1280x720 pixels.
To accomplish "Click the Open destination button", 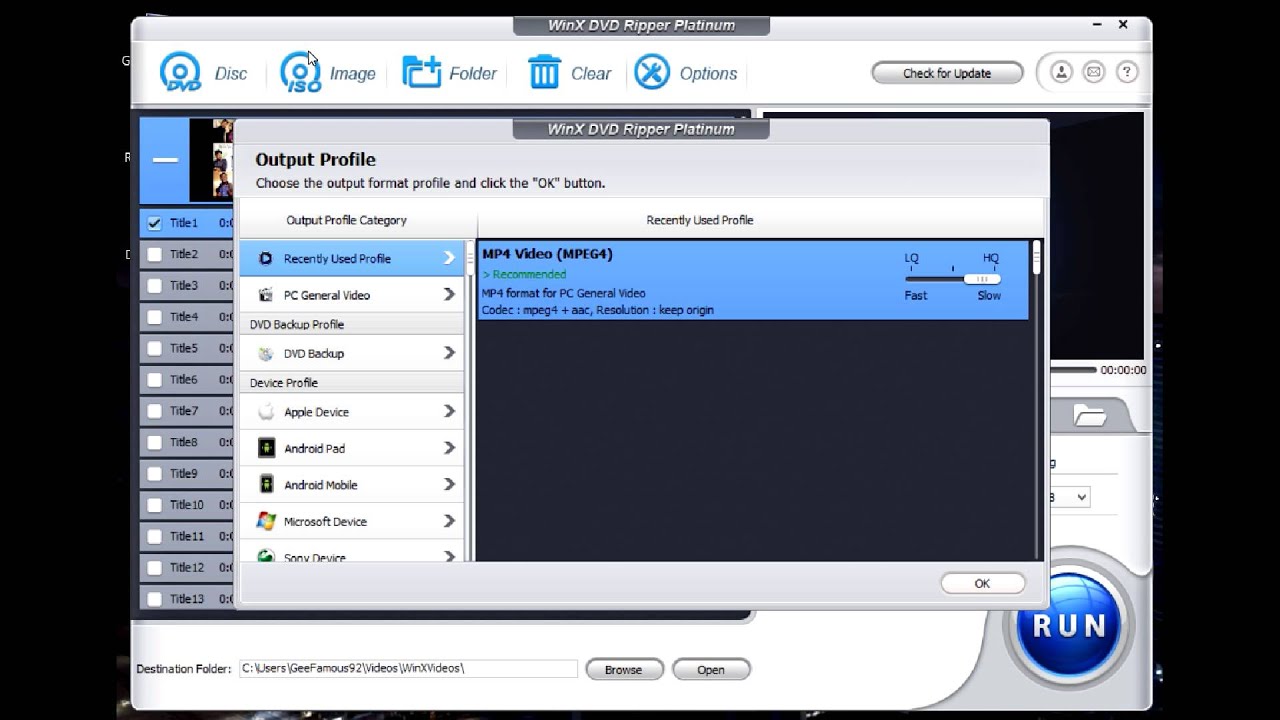I will pyautogui.click(x=711, y=670).
